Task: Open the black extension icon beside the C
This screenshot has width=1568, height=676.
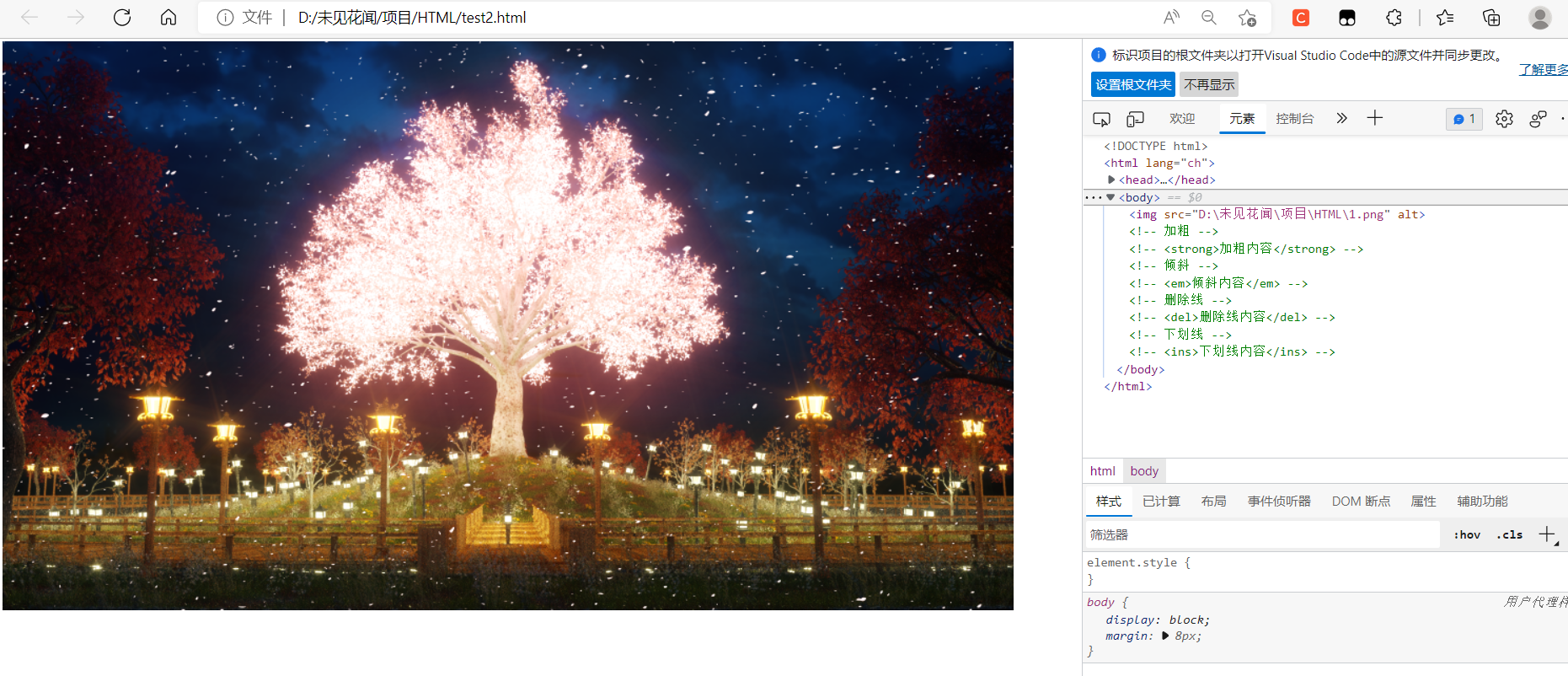Action: click(1347, 17)
